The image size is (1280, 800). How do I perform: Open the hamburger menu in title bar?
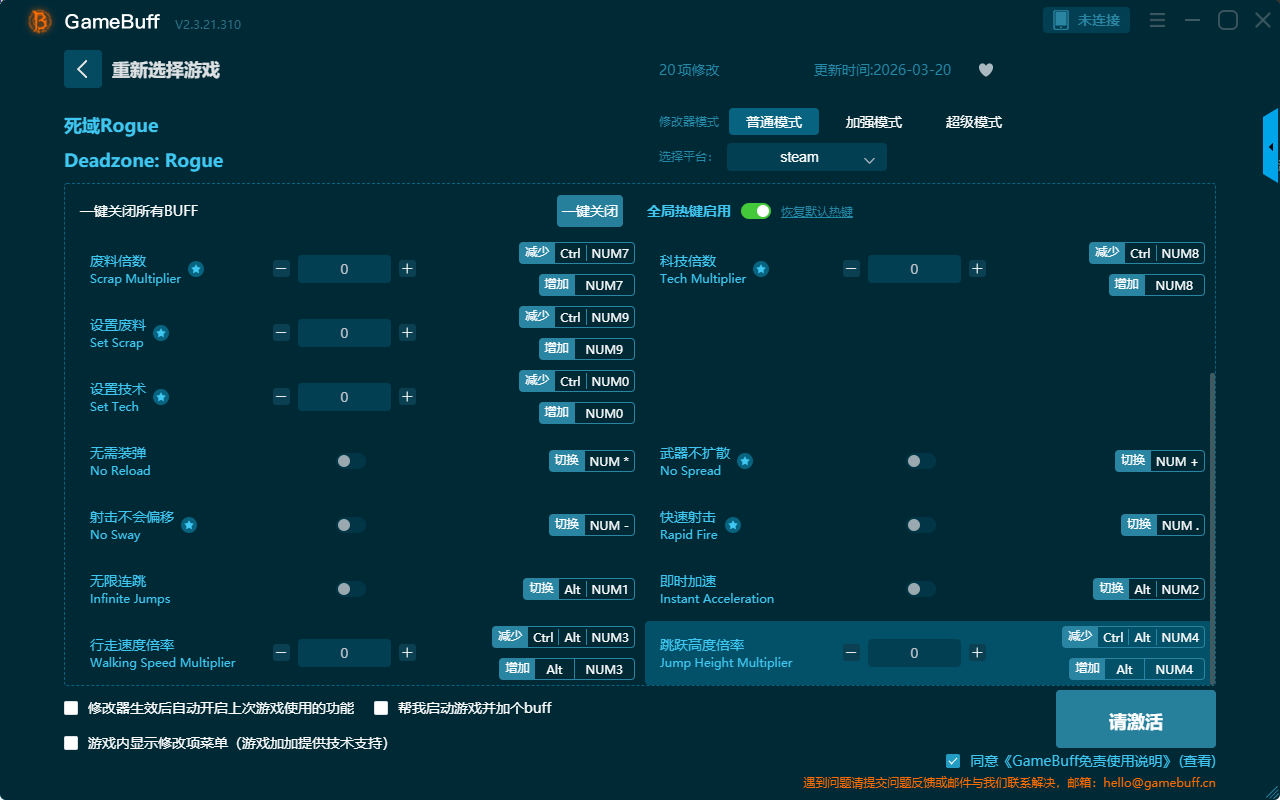click(x=1157, y=20)
